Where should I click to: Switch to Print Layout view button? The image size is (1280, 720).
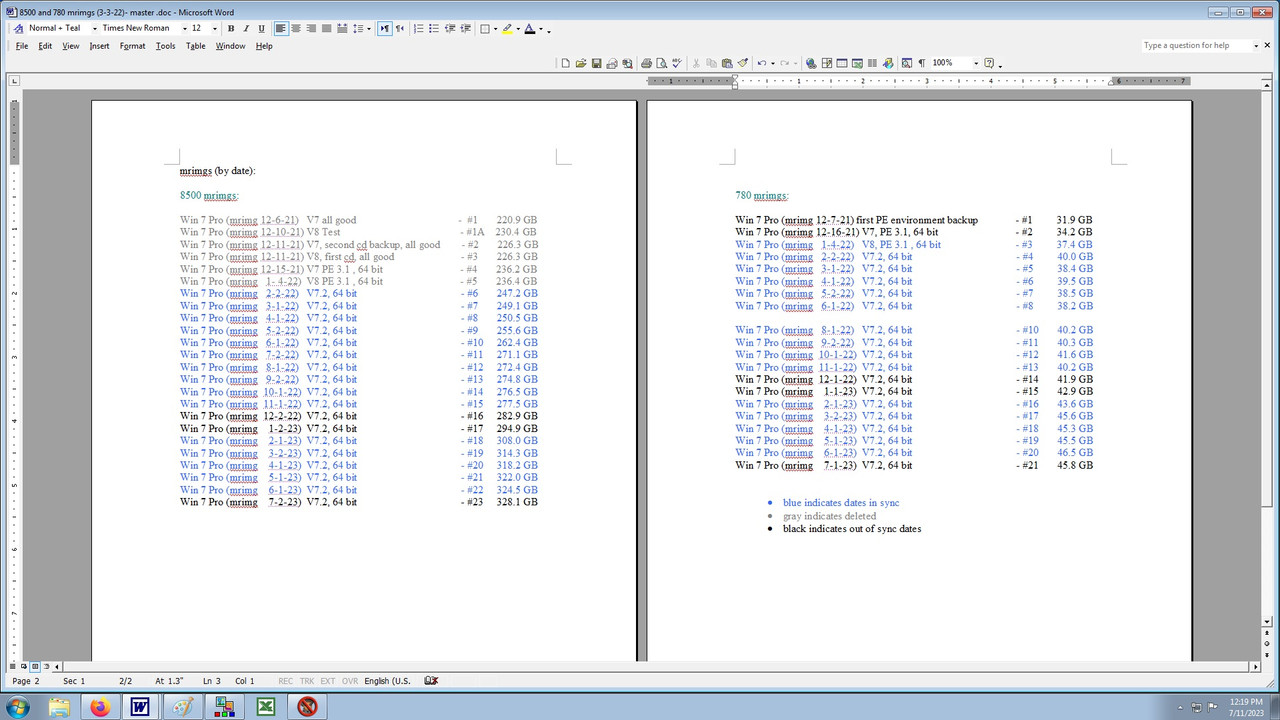click(34, 666)
